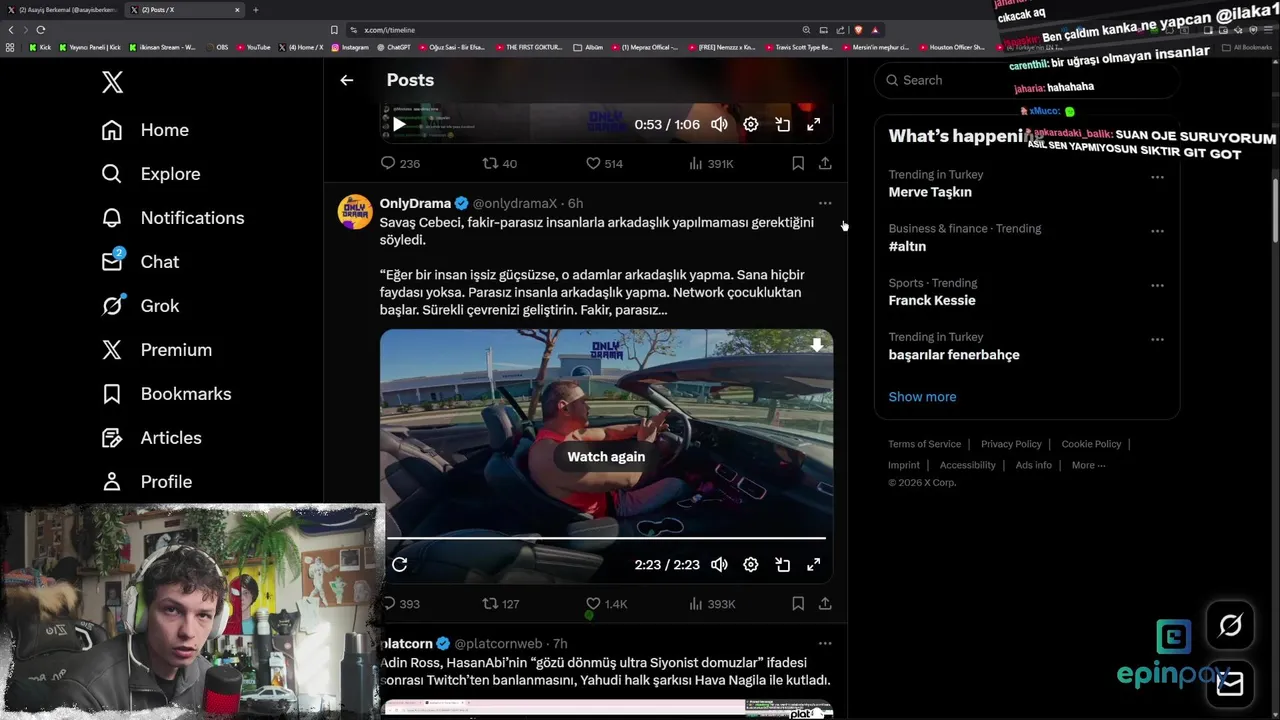Click the X Search input field

[x=1027, y=80]
